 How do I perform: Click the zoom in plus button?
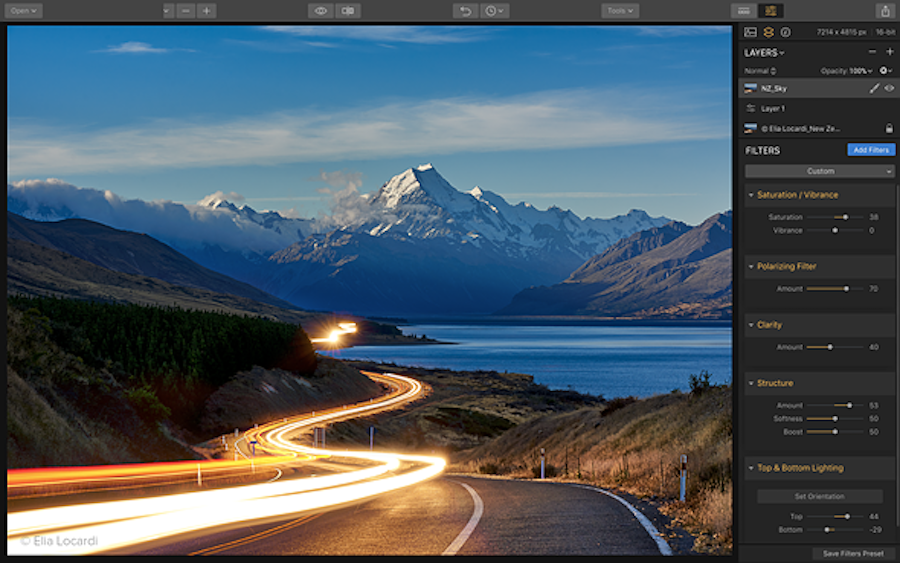206,11
